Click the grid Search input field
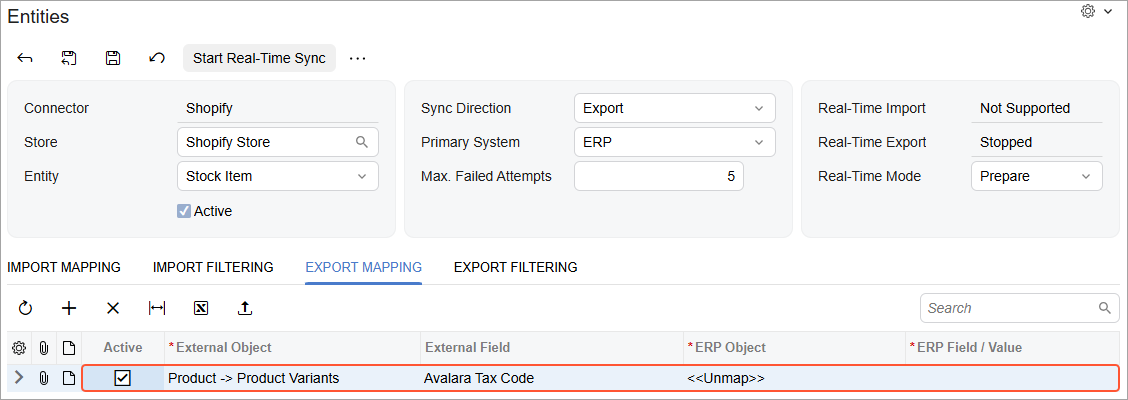Viewport: 1128px width, 400px height. point(1019,308)
